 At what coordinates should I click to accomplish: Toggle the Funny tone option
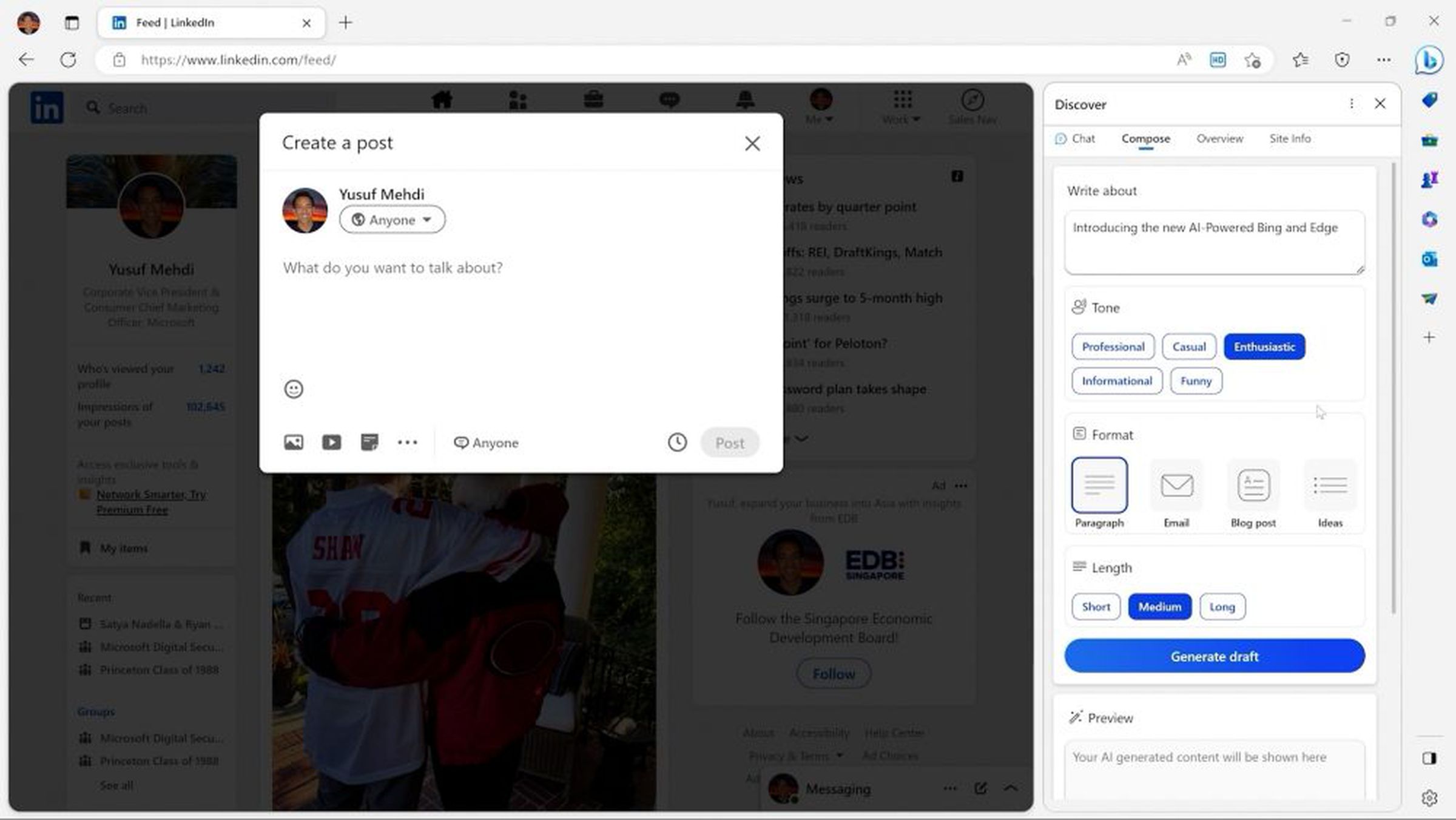(x=1196, y=380)
